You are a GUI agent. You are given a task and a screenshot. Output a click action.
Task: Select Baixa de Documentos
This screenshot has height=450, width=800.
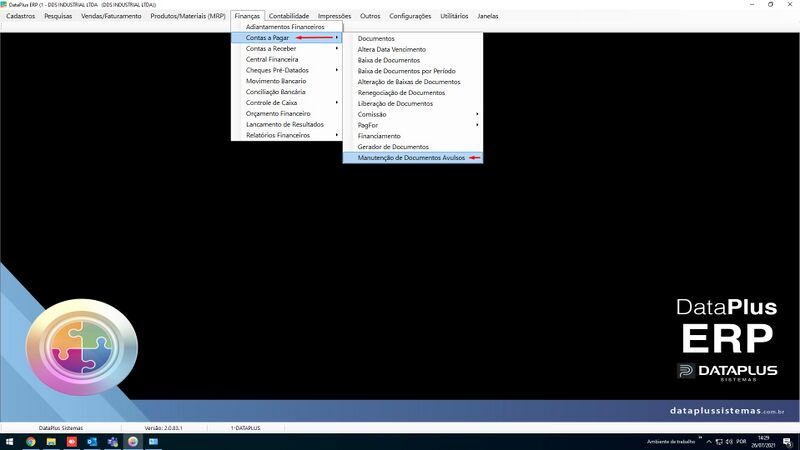[413, 60]
